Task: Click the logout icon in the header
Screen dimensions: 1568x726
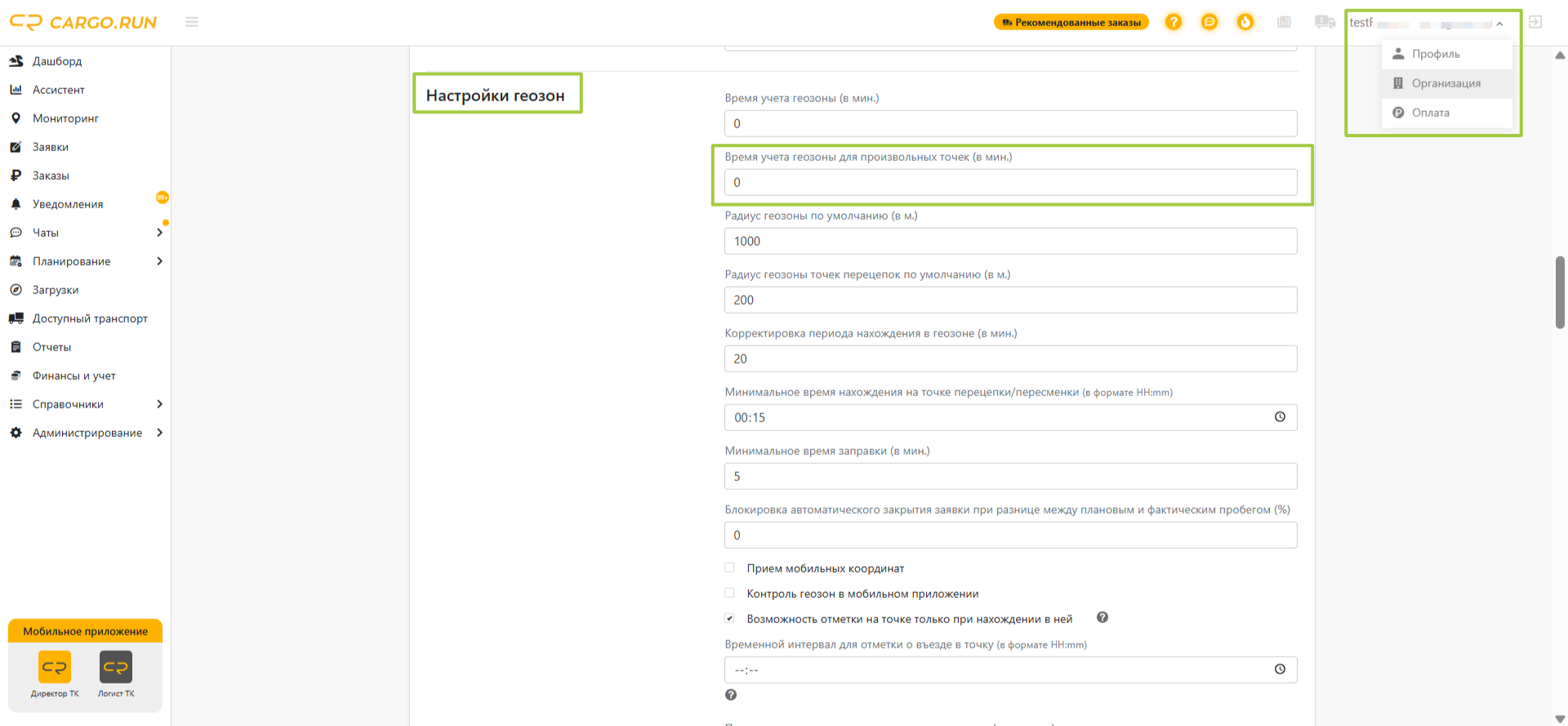Action: point(1535,22)
